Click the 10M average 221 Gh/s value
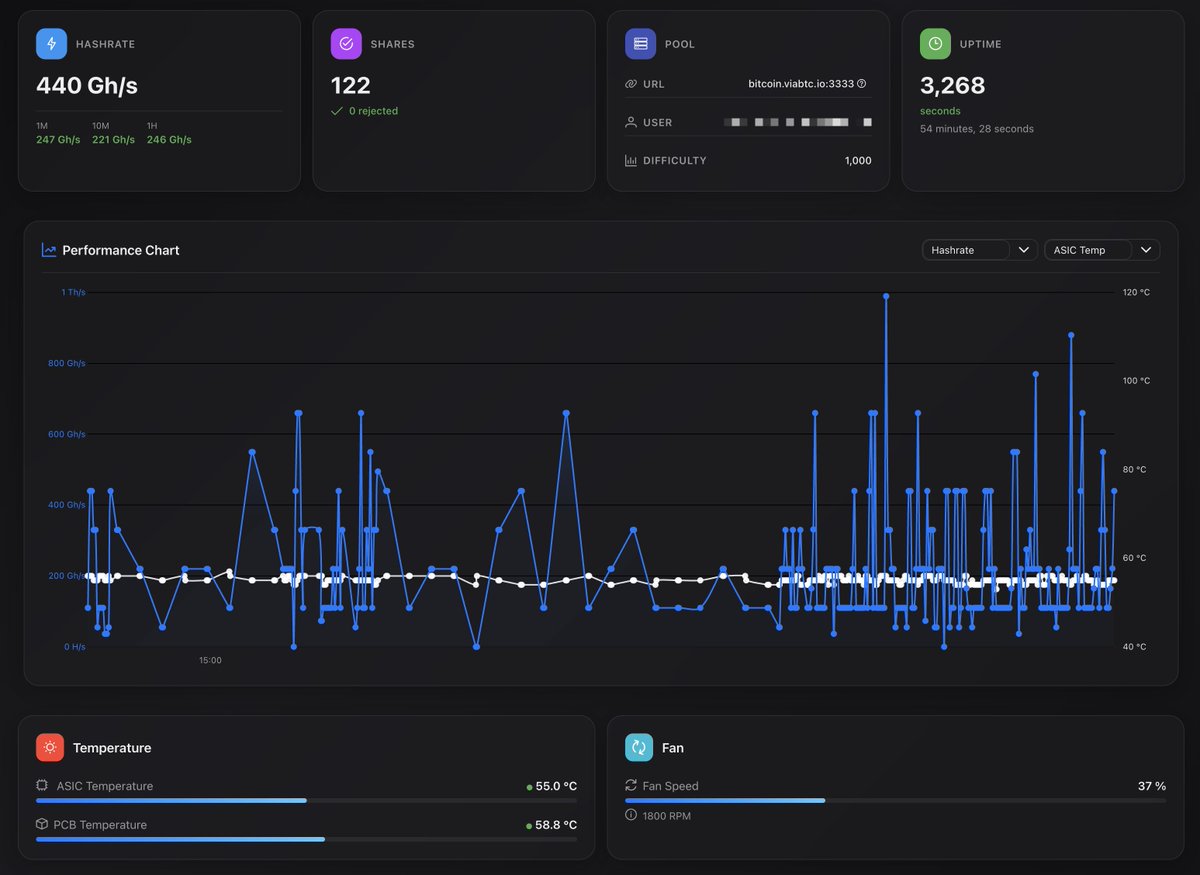Viewport: 1200px width, 875px height. point(113,140)
